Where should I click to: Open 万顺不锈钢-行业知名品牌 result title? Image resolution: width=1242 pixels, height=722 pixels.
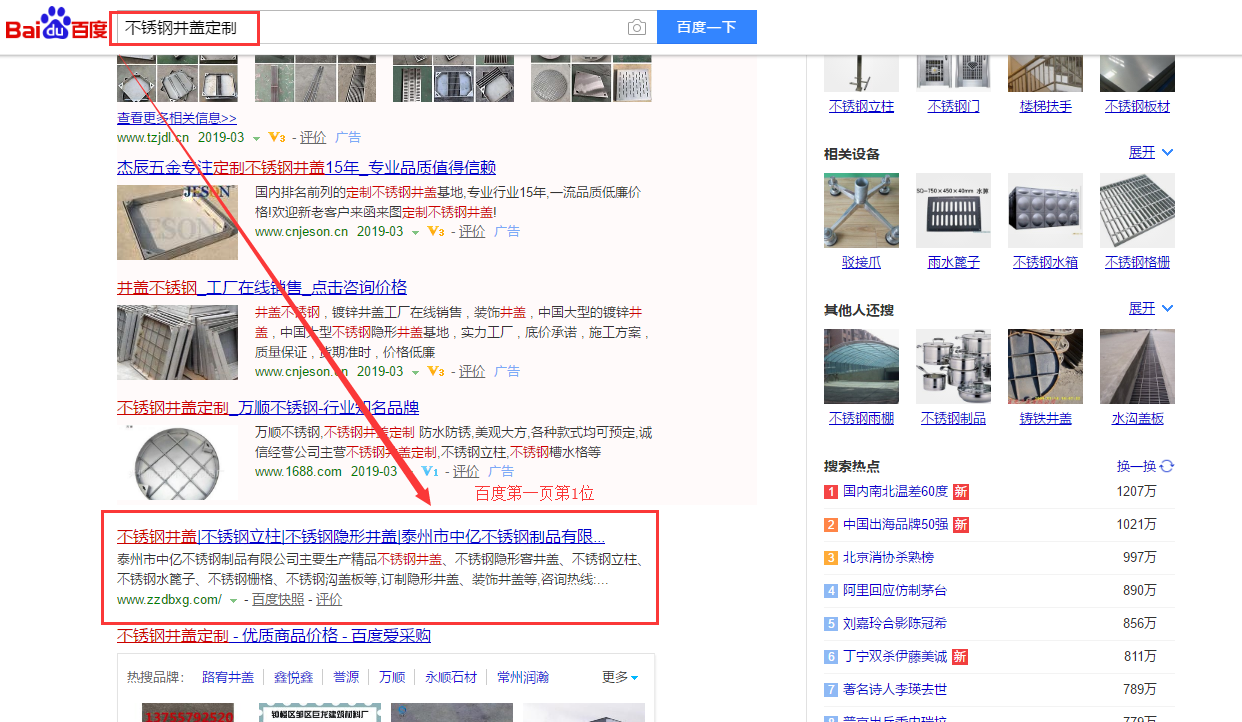[268, 407]
